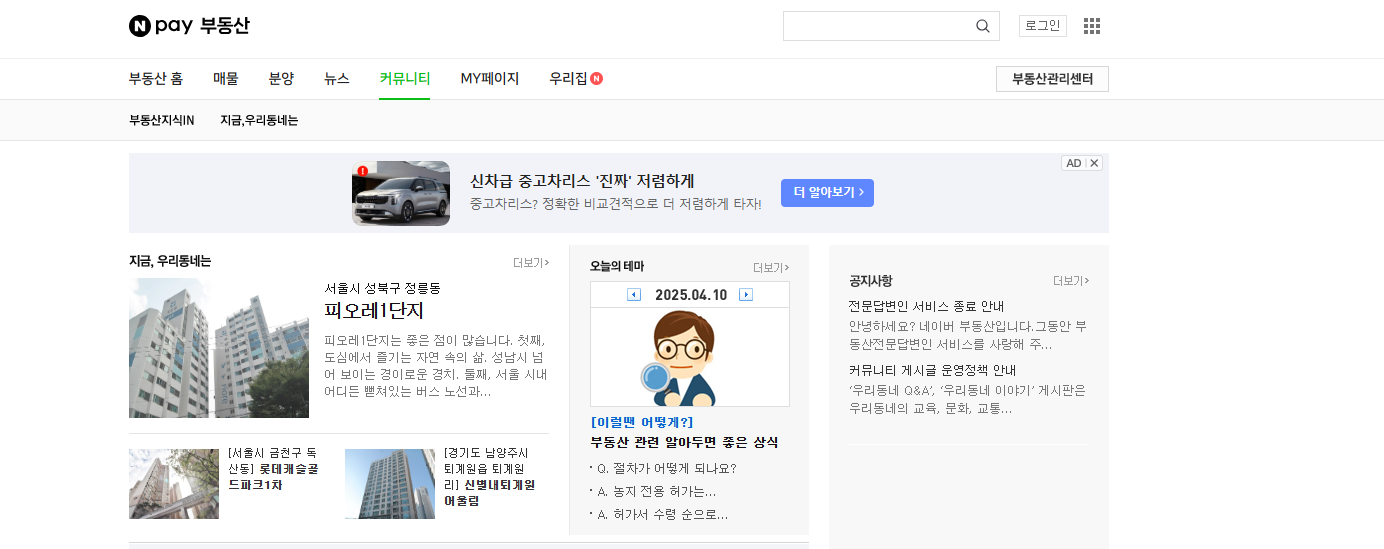This screenshot has width=1384, height=549.
Task: Click the 공지사항 section heading
Action: tap(871, 281)
